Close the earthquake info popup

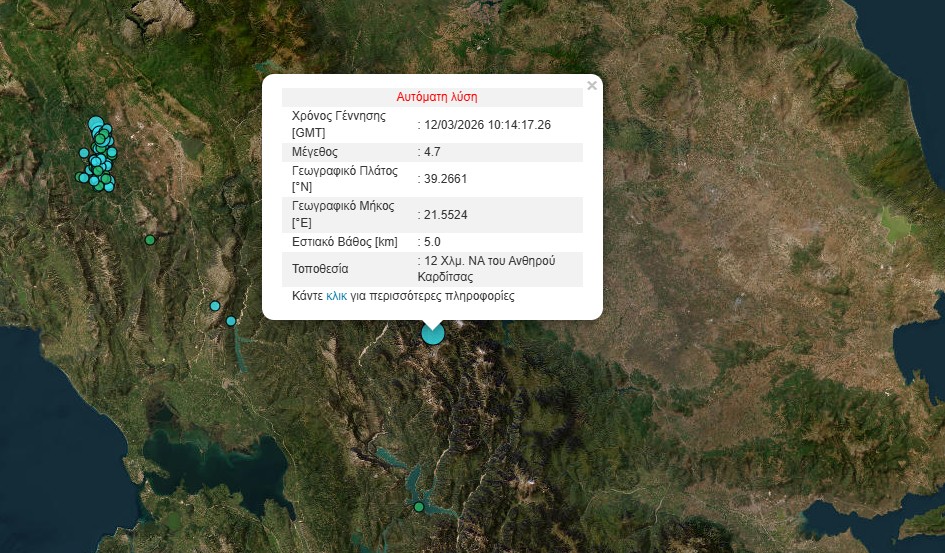click(x=592, y=86)
